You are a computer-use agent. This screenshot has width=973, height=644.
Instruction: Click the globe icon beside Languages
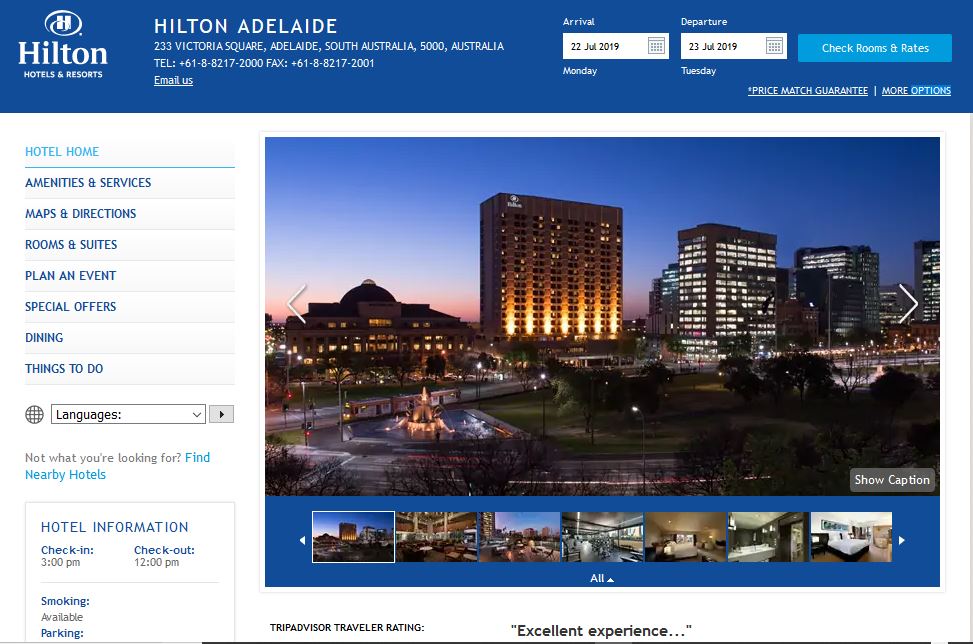click(x=34, y=414)
